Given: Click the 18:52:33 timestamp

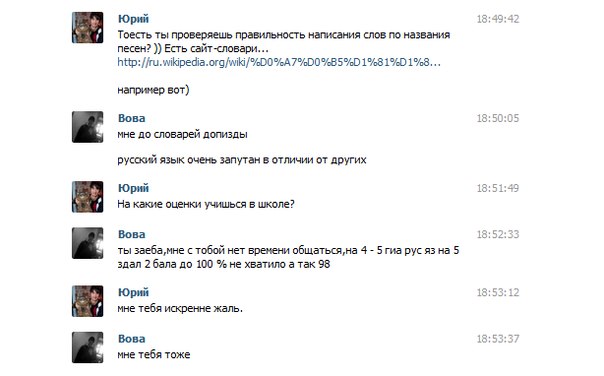Looking at the screenshot, I should pos(498,234).
